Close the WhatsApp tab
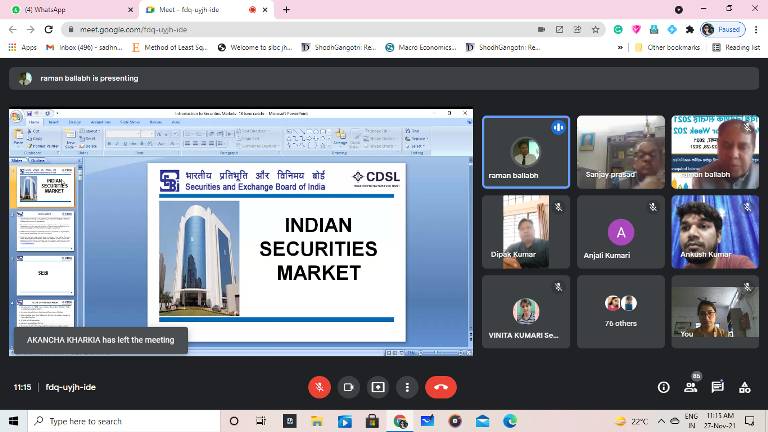768x432 pixels. [x=130, y=10]
